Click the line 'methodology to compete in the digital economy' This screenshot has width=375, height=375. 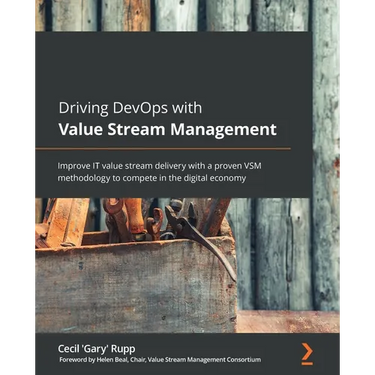152,178
